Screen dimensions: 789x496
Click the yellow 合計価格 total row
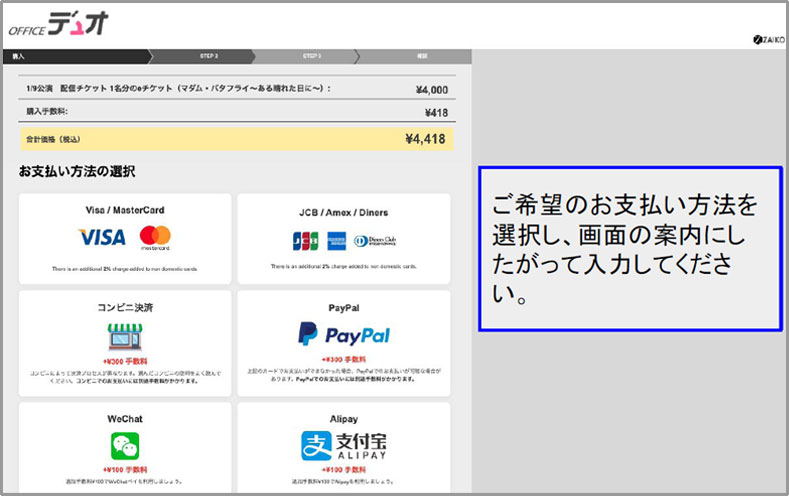236,139
